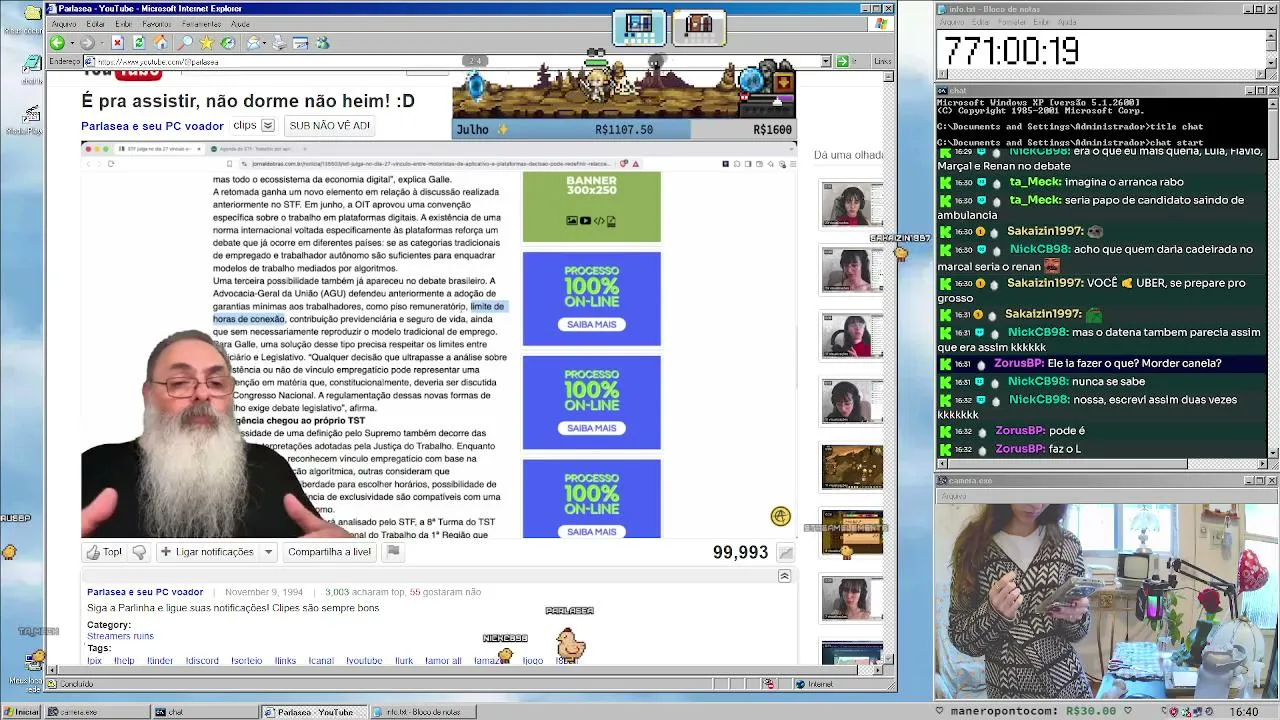Open the Editar menu in Internet Explorer
The height and width of the screenshot is (720, 1280).
96,24
